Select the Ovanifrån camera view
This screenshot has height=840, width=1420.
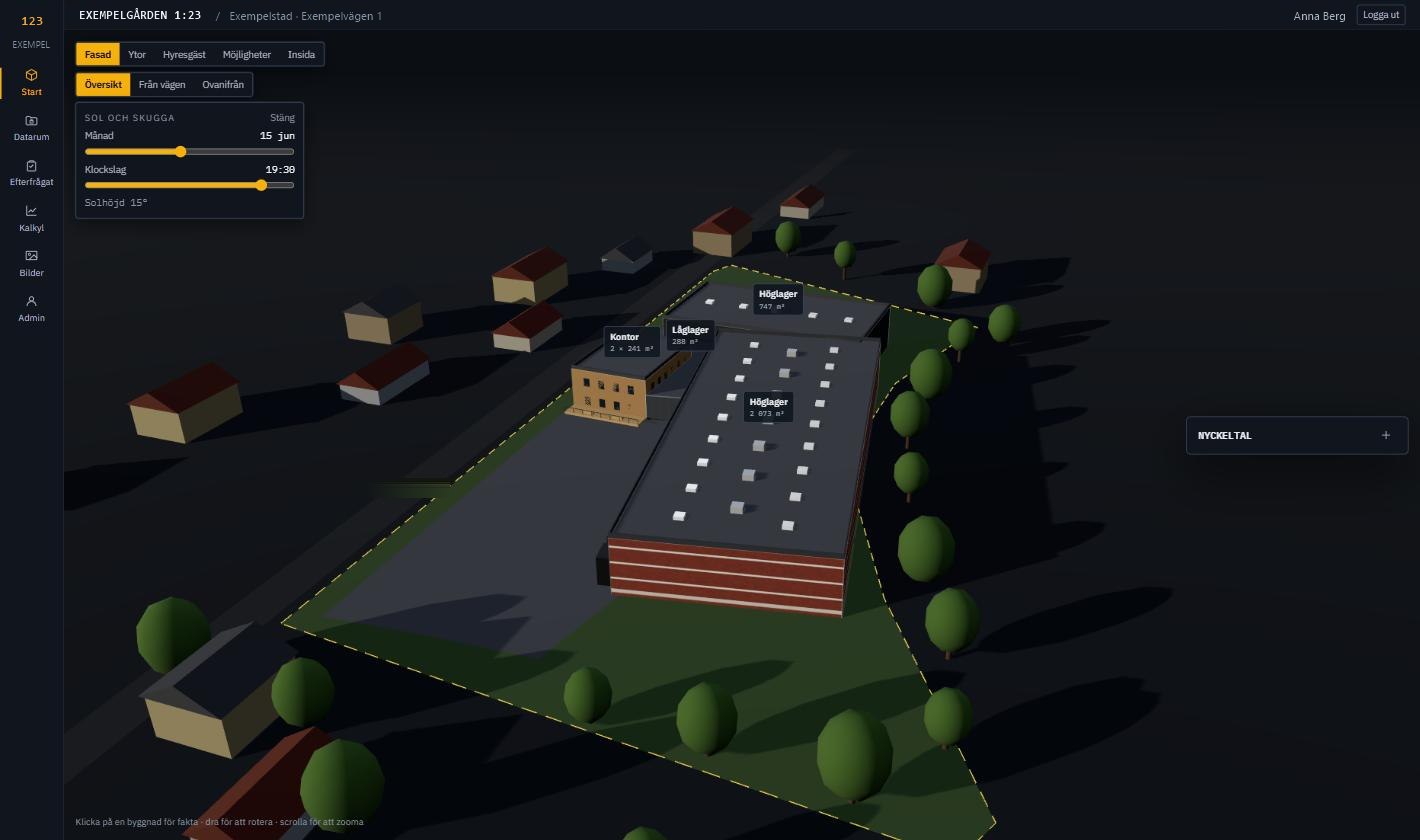point(223,85)
